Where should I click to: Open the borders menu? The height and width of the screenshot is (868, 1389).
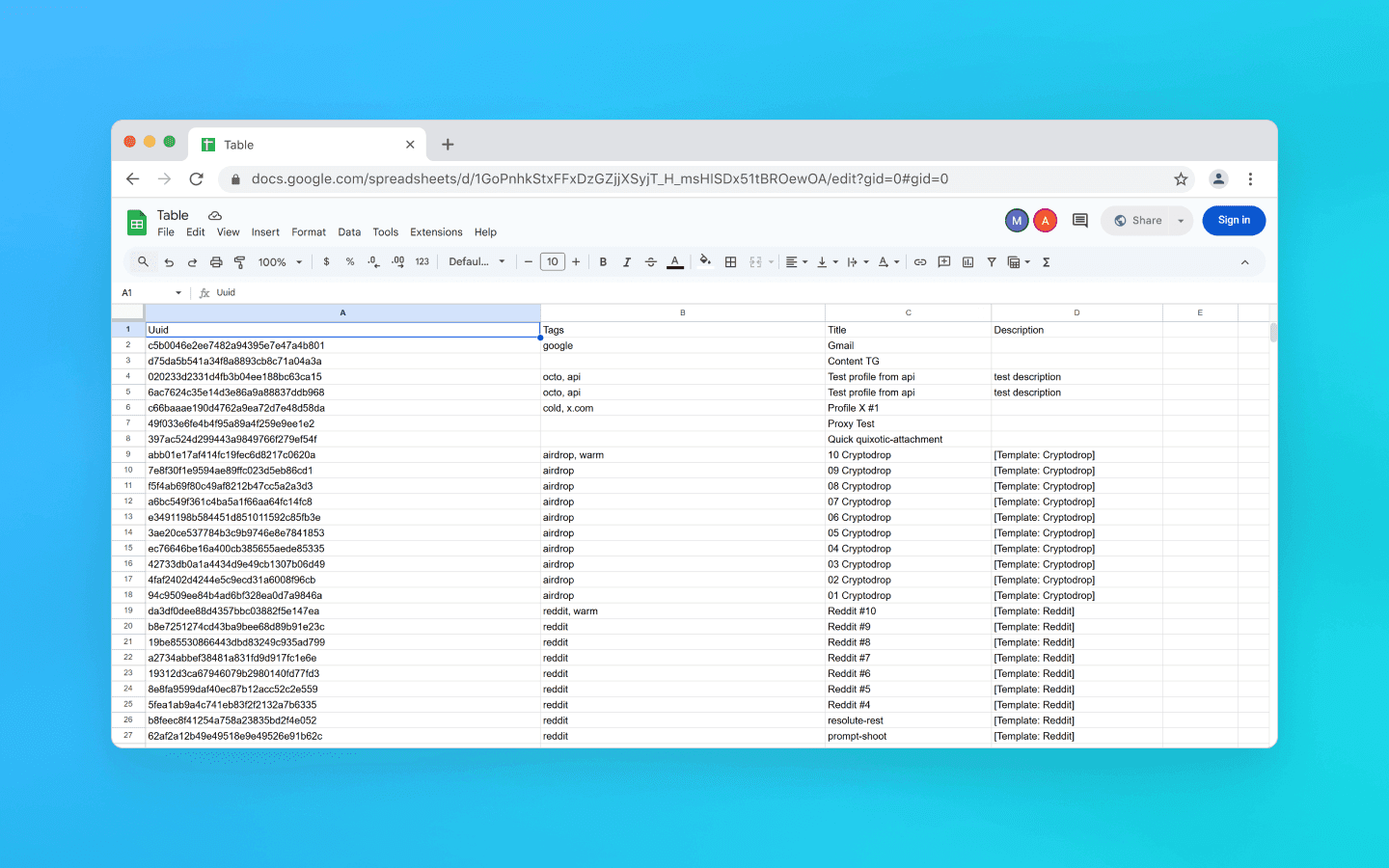coord(730,261)
